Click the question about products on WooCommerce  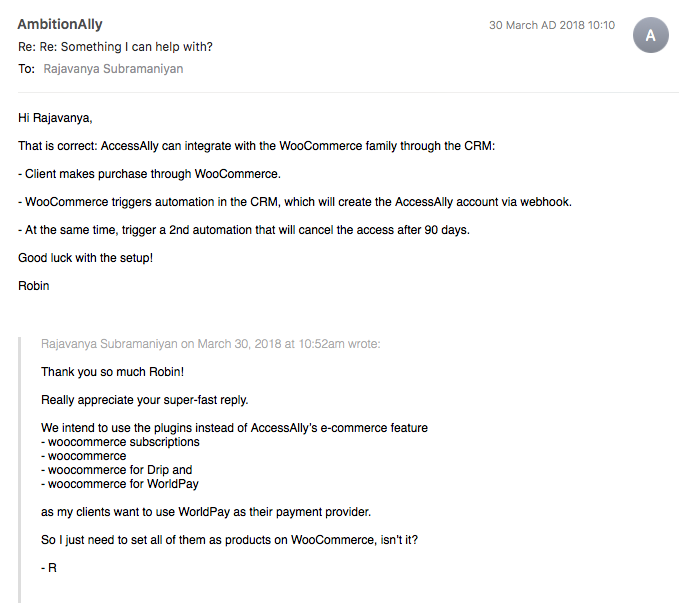(229, 540)
